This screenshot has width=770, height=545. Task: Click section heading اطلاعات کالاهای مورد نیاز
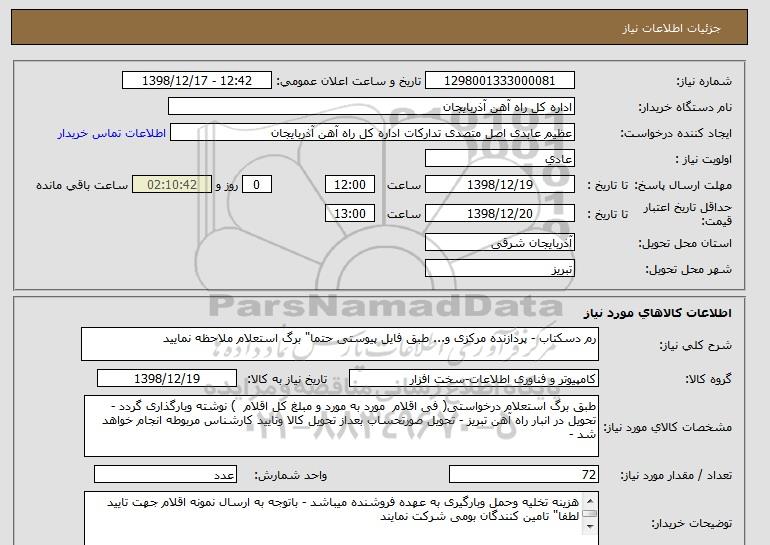658,313
